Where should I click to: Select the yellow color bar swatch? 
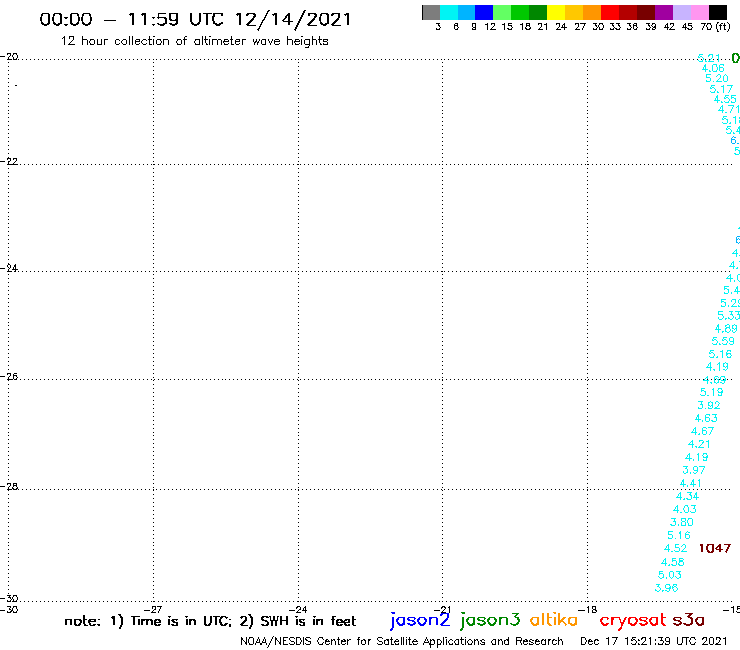[556, 12]
